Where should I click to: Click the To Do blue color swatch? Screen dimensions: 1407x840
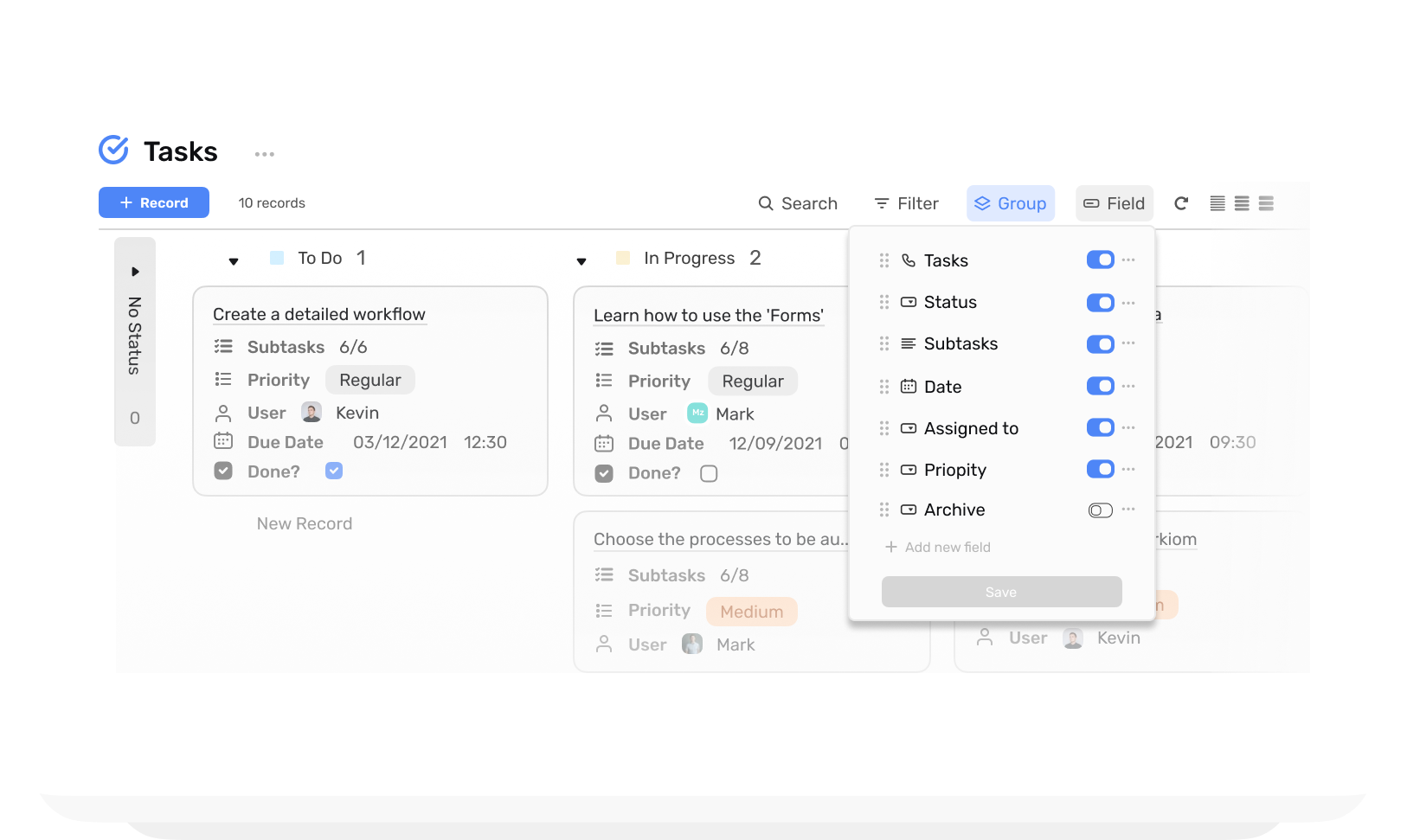277,258
